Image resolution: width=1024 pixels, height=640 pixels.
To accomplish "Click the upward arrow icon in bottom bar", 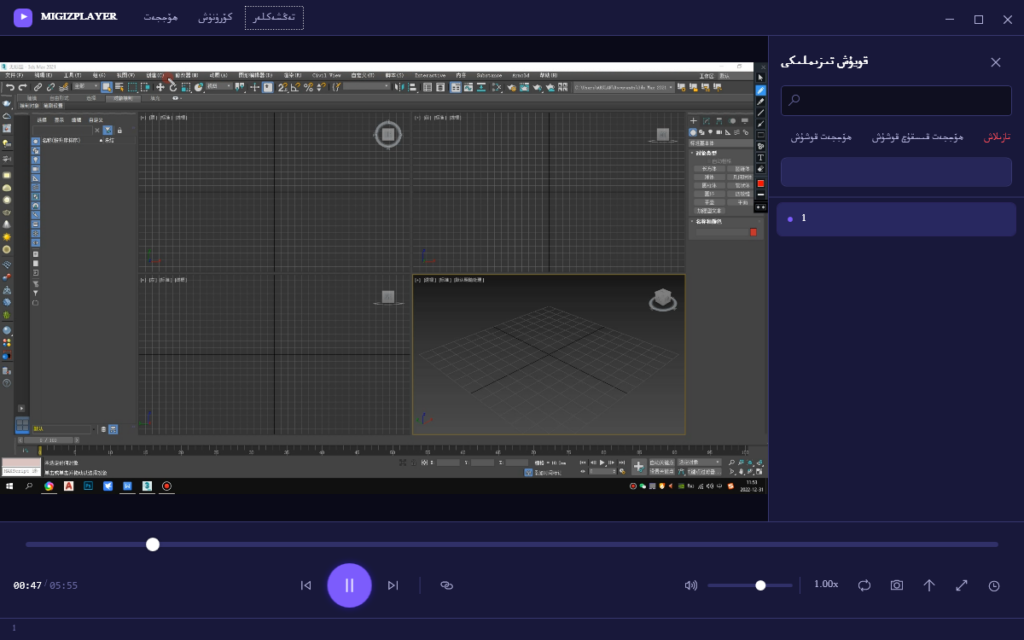I will click(x=929, y=585).
